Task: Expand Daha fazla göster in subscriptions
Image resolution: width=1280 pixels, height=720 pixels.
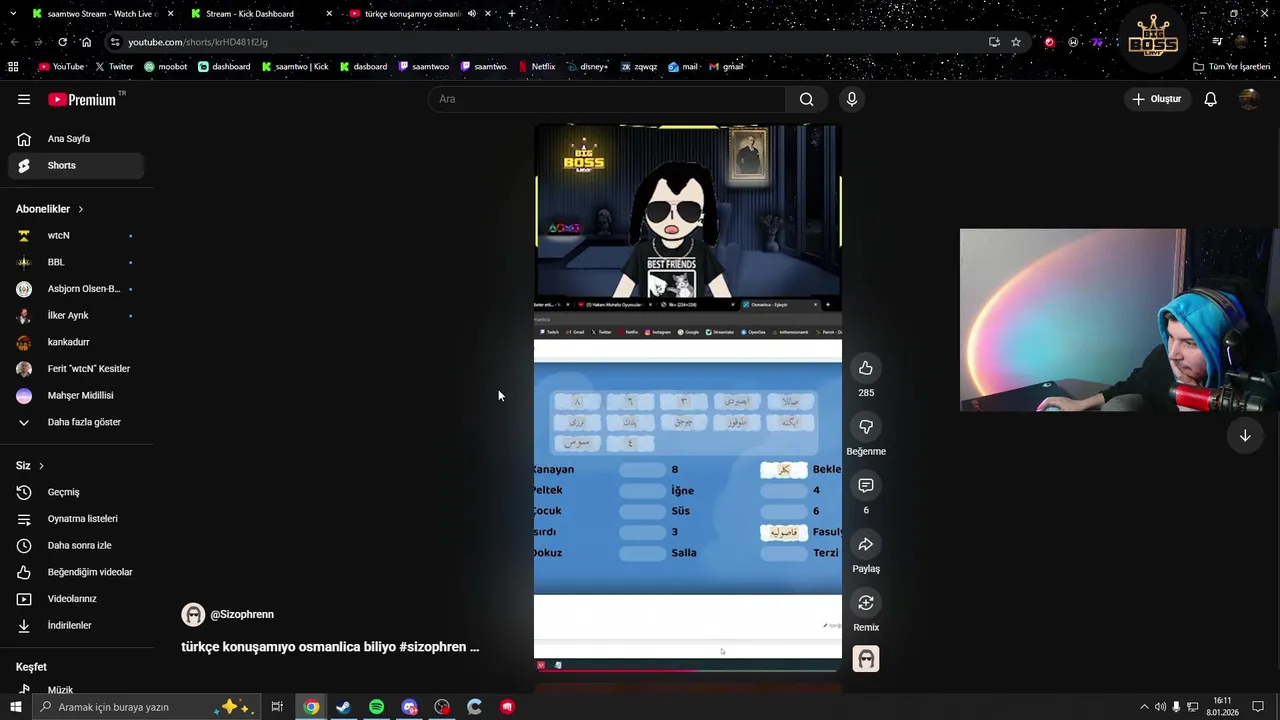Action: coord(76,422)
